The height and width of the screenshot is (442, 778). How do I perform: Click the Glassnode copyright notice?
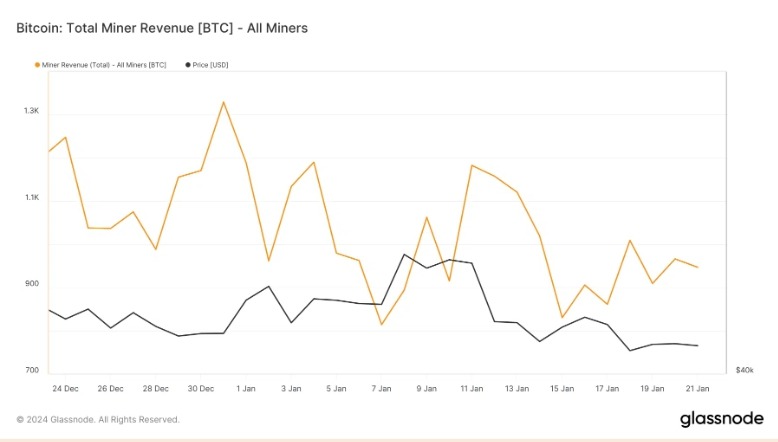tap(98, 419)
